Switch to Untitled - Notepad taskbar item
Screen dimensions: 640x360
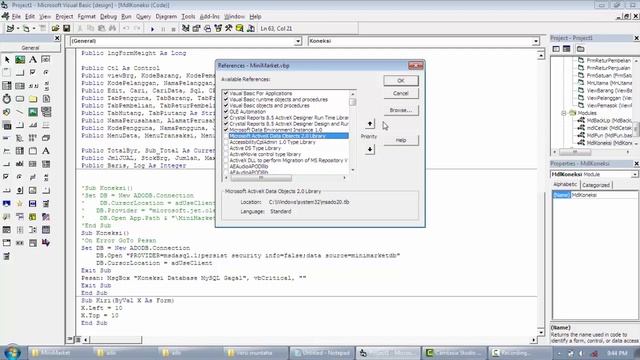click(322, 353)
